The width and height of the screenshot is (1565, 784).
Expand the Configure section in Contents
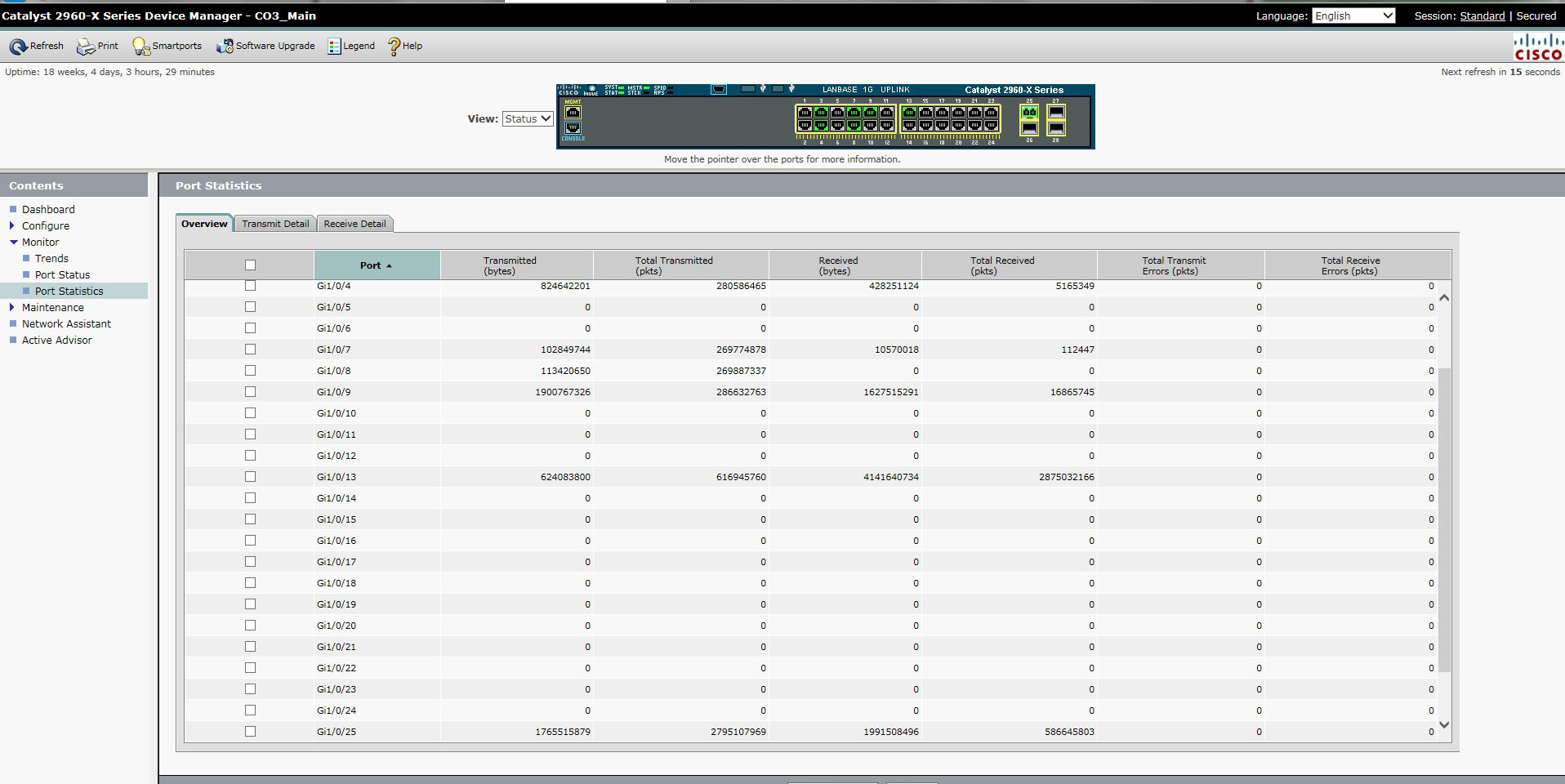click(11, 225)
